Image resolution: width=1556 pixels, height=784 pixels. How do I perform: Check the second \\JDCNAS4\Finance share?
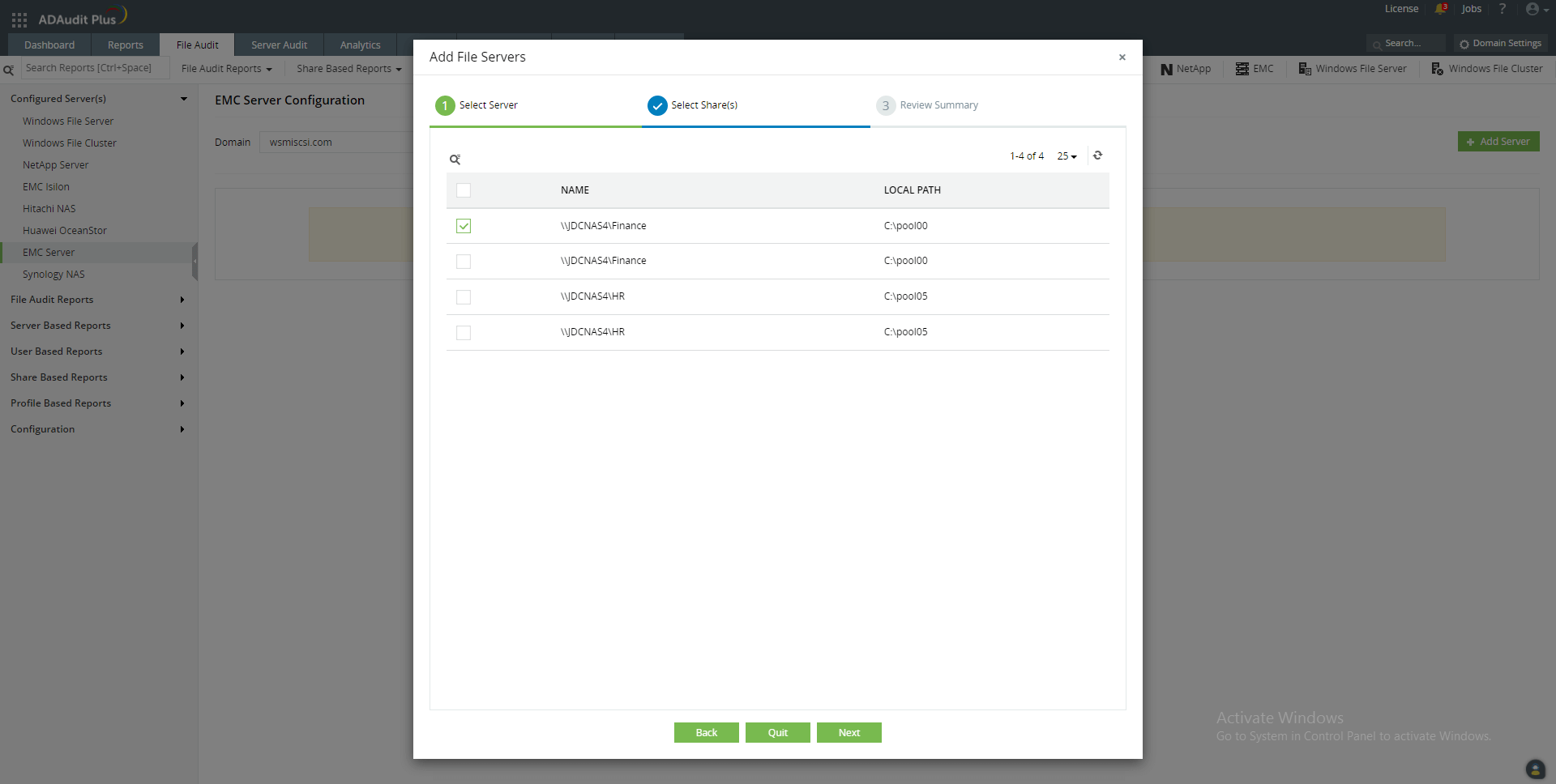point(464,262)
